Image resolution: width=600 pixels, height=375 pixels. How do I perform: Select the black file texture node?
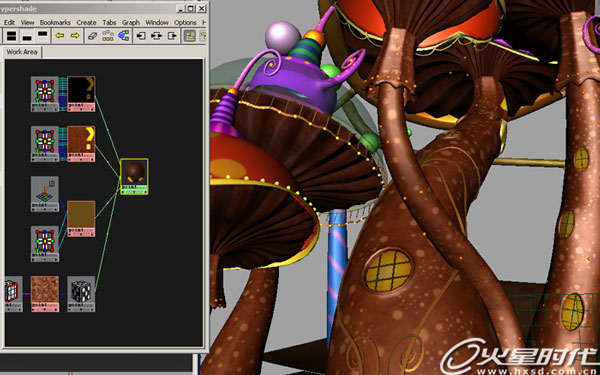point(81,94)
